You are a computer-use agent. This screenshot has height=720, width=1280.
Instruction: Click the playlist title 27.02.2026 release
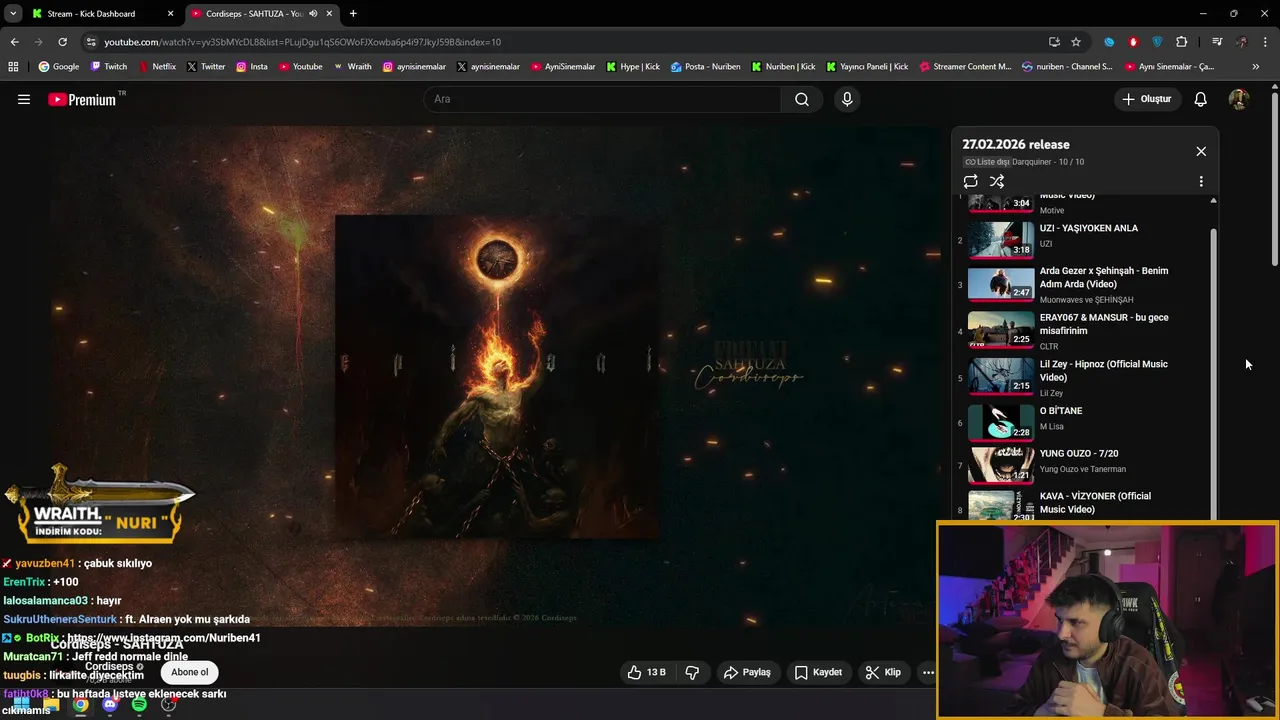pos(1016,144)
